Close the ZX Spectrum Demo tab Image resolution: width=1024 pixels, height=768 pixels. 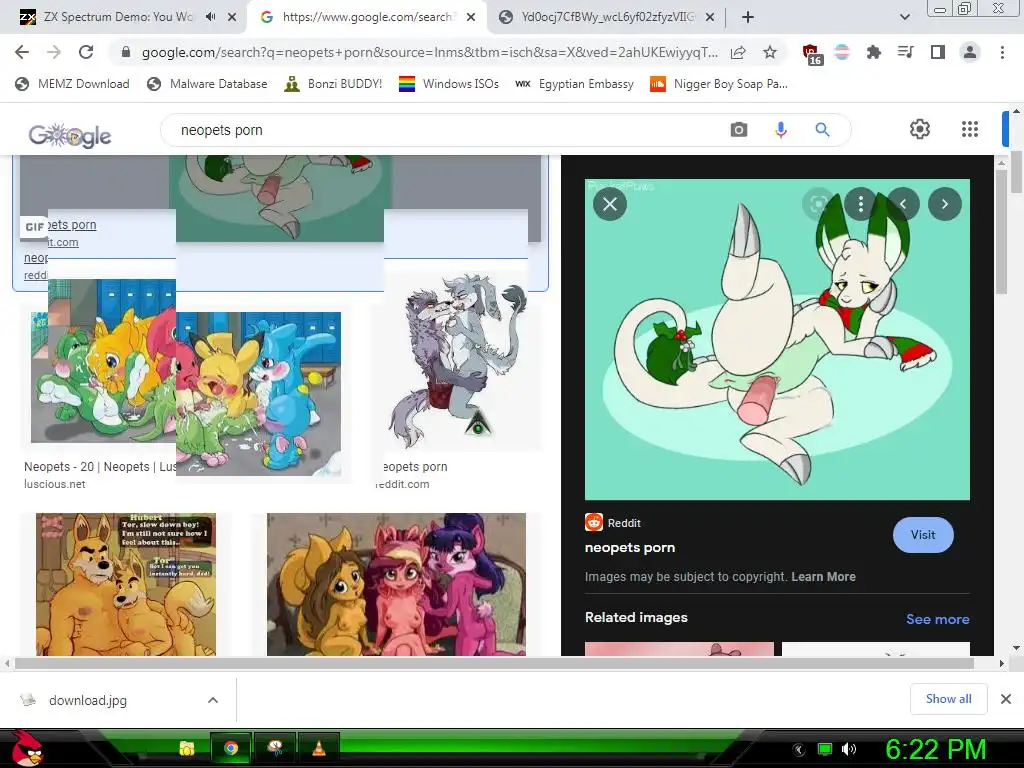tap(232, 17)
